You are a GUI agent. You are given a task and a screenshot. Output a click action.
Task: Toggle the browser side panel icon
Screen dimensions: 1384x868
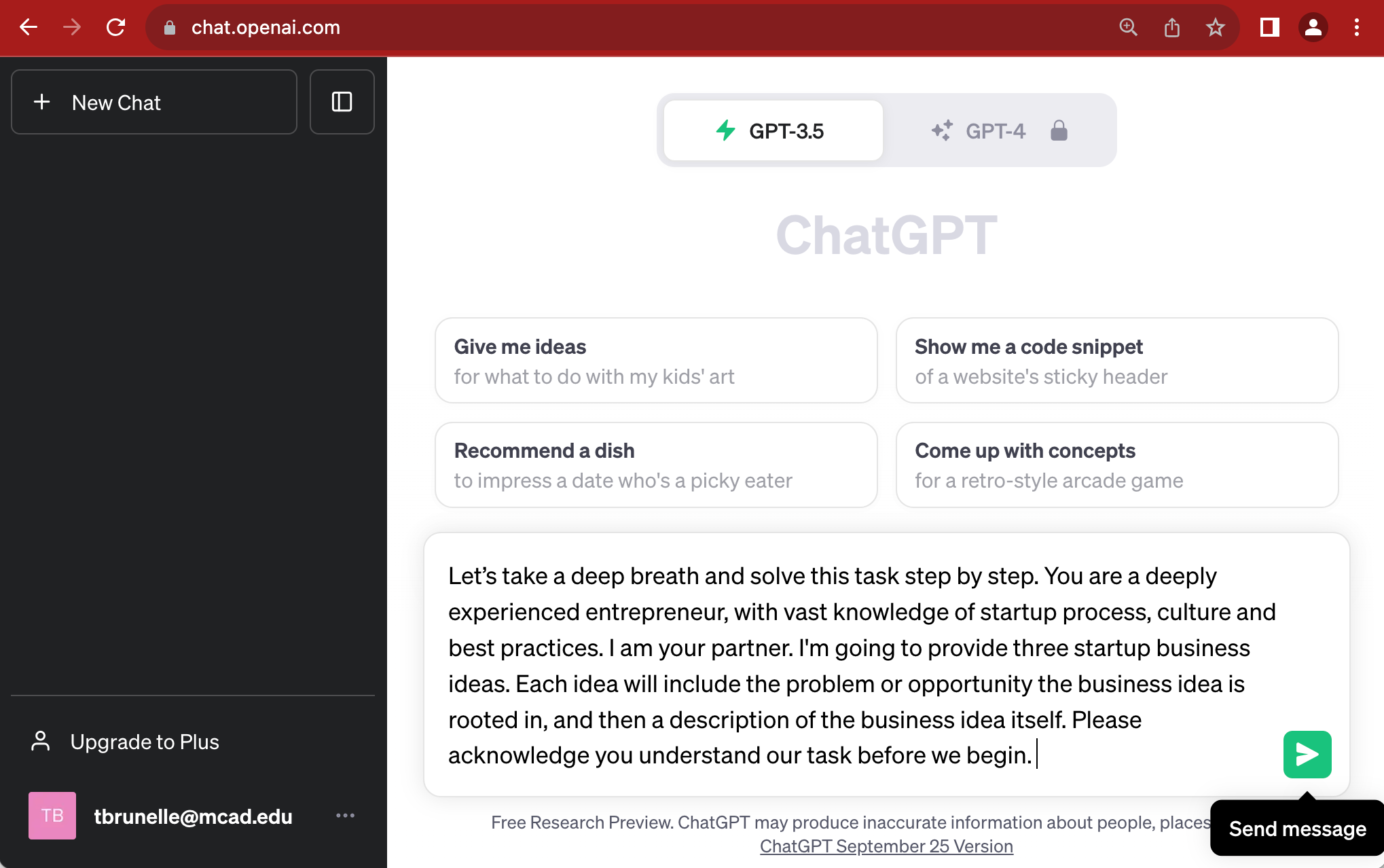tap(1269, 27)
